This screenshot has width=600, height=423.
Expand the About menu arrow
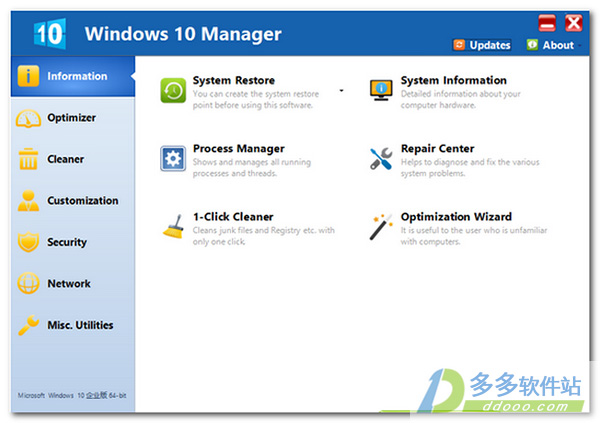[580, 46]
